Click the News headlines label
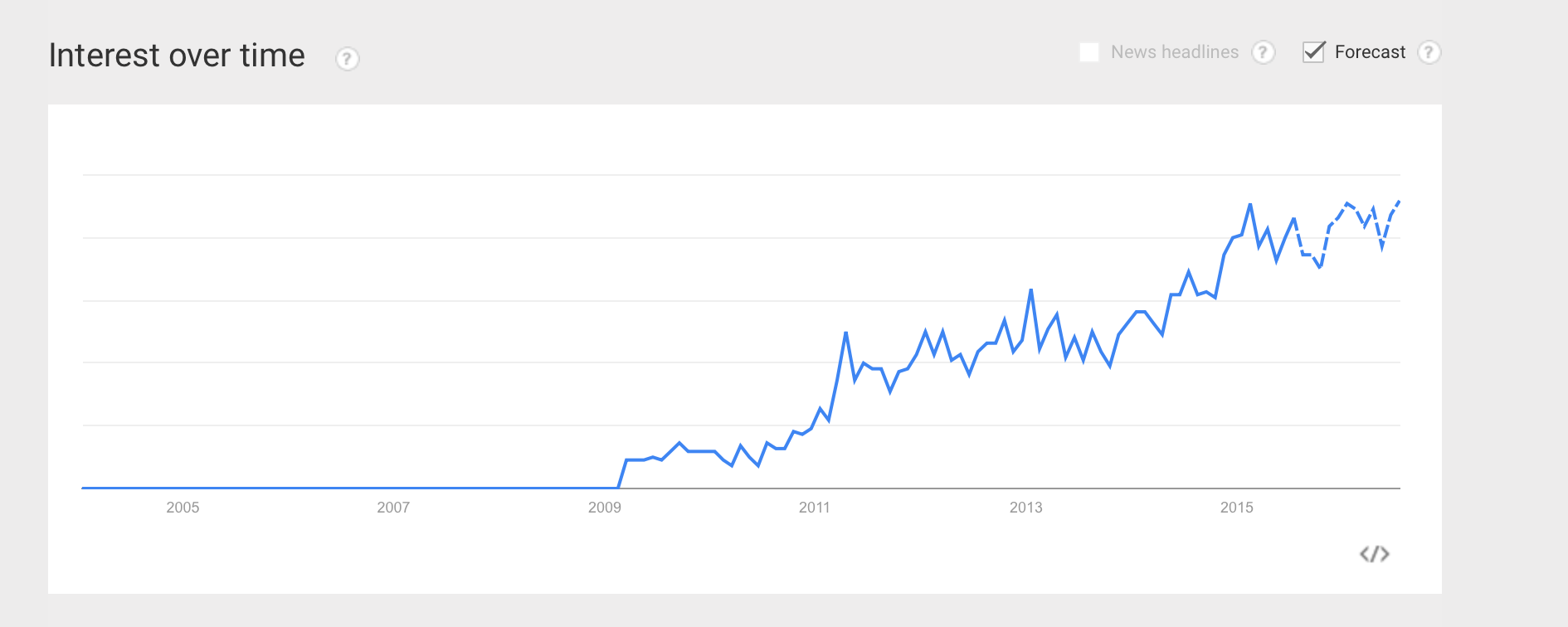This screenshot has height=627, width=1568. pyautogui.click(x=1175, y=52)
